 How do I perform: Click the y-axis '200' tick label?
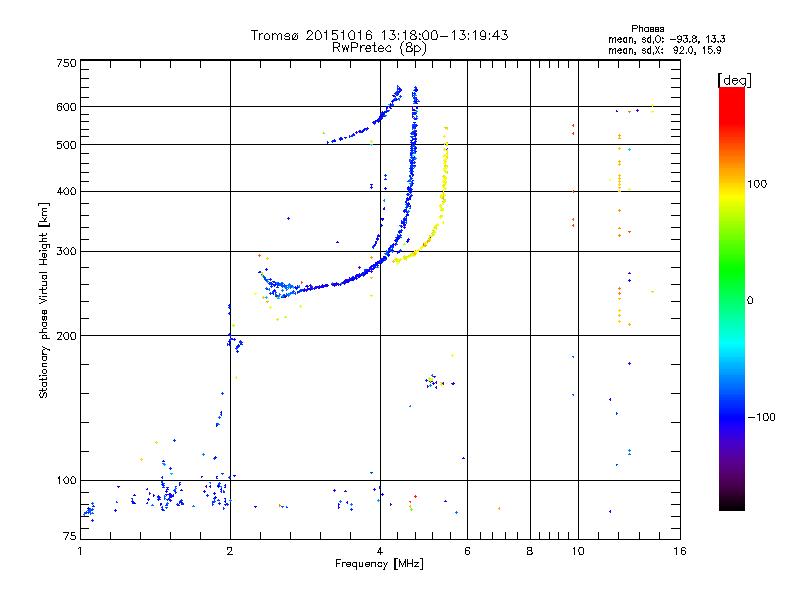[67, 336]
